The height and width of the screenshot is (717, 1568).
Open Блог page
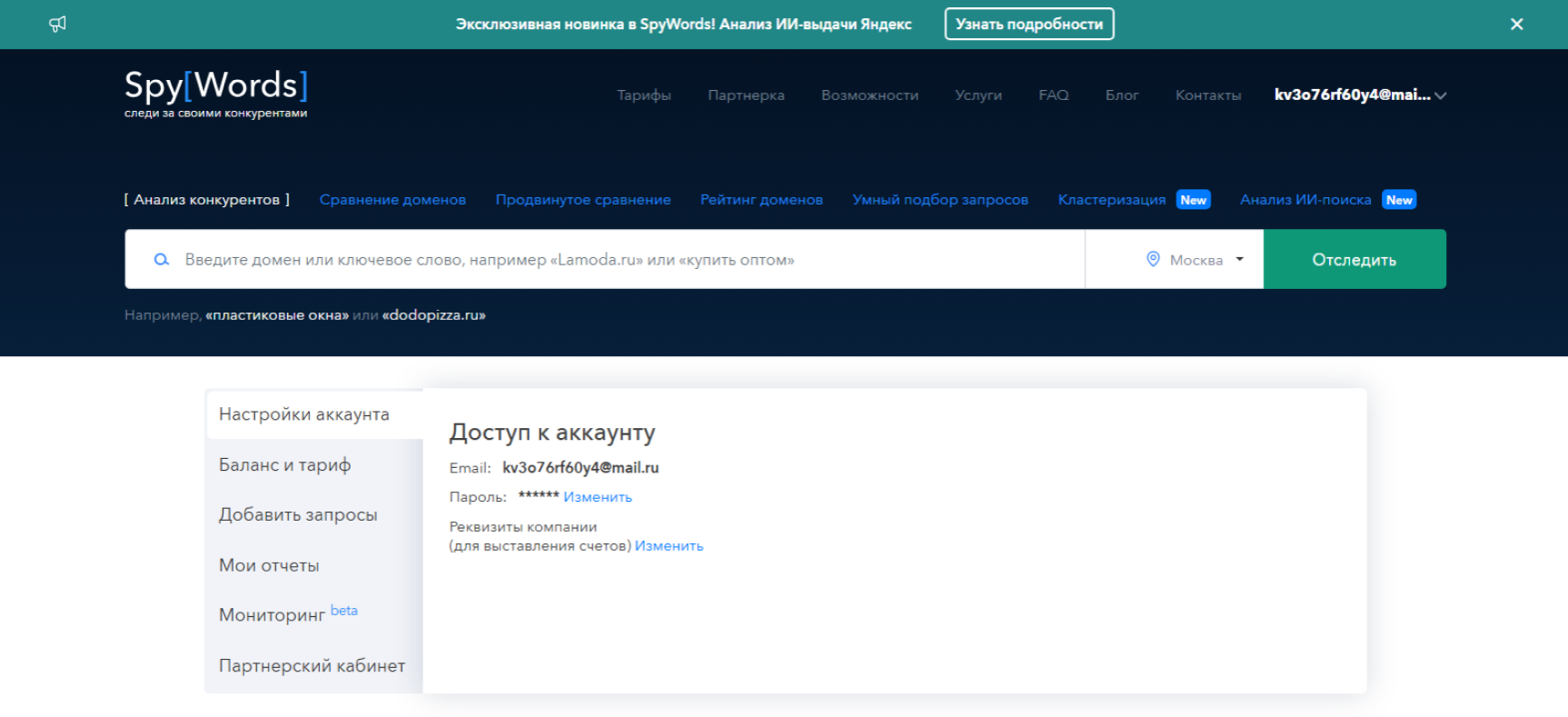(1122, 95)
